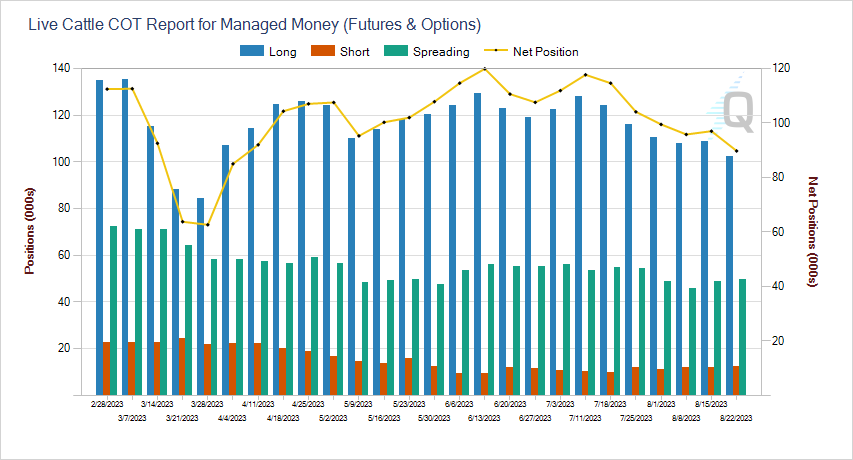
Task: Click the Net Positions (000s) right axis title
Action: (x=813, y=232)
